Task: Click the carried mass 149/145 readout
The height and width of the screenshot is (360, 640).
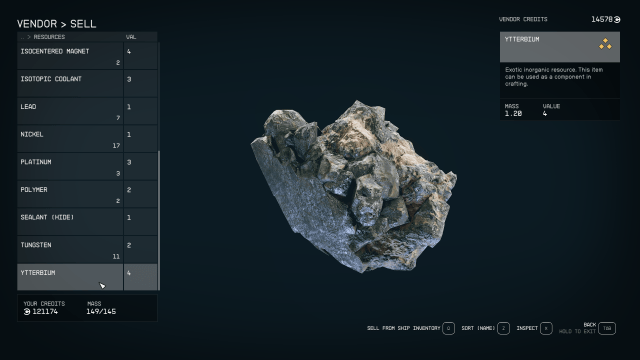Action: pos(101,311)
